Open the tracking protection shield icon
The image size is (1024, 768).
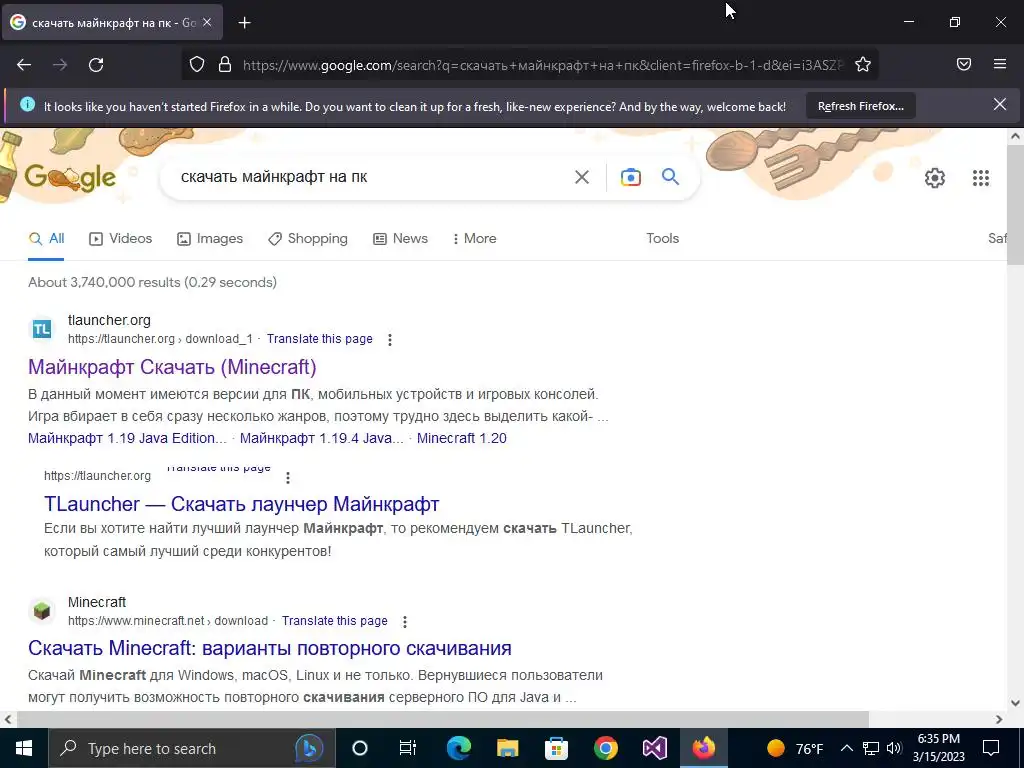tap(197, 65)
